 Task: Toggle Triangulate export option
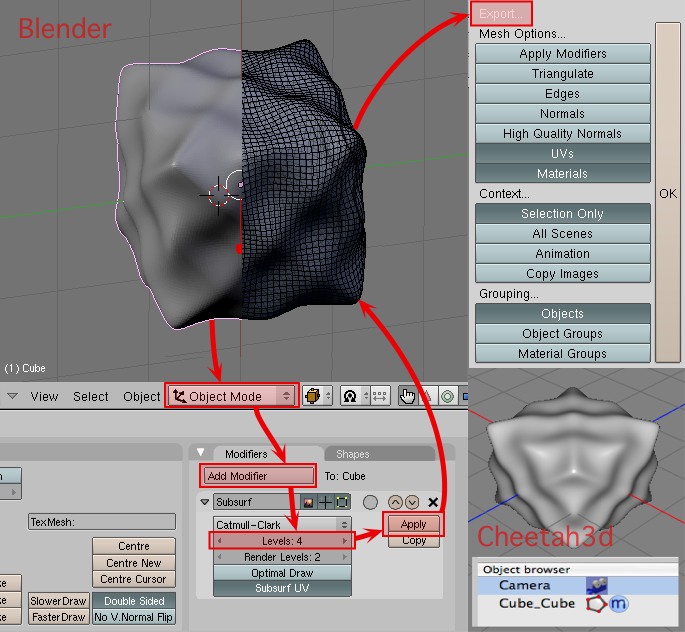pos(563,74)
